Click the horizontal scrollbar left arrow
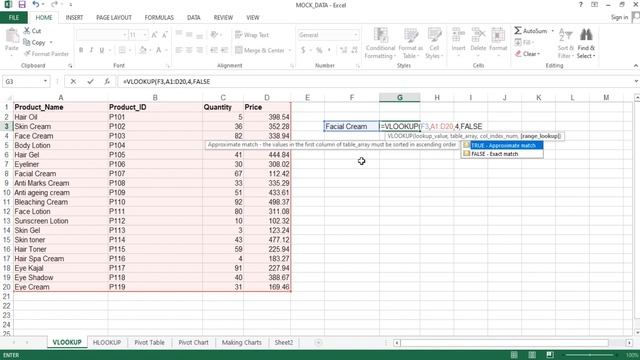 [396, 343]
